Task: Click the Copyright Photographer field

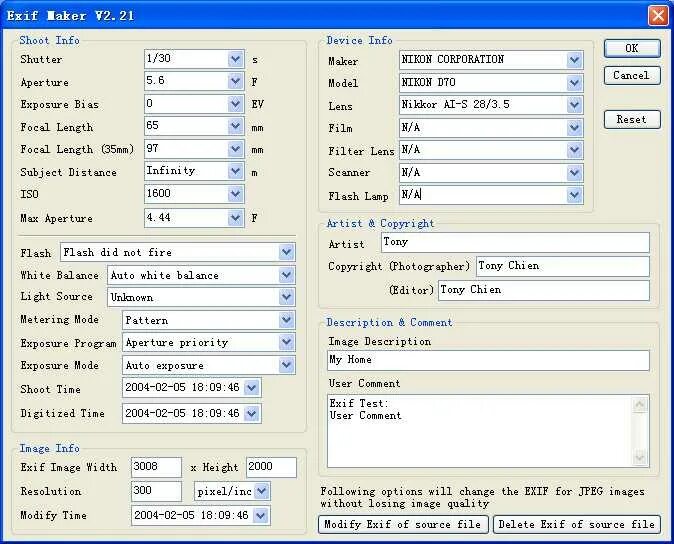Action: [563, 266]
